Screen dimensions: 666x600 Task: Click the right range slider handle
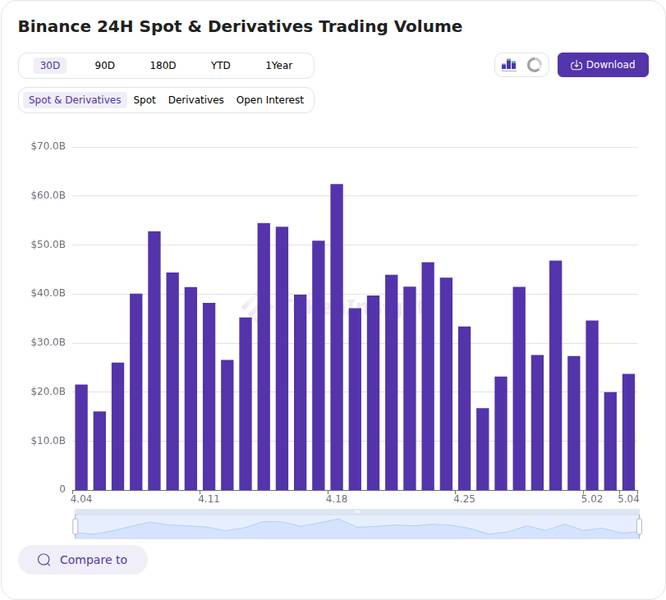click(639, 526)
